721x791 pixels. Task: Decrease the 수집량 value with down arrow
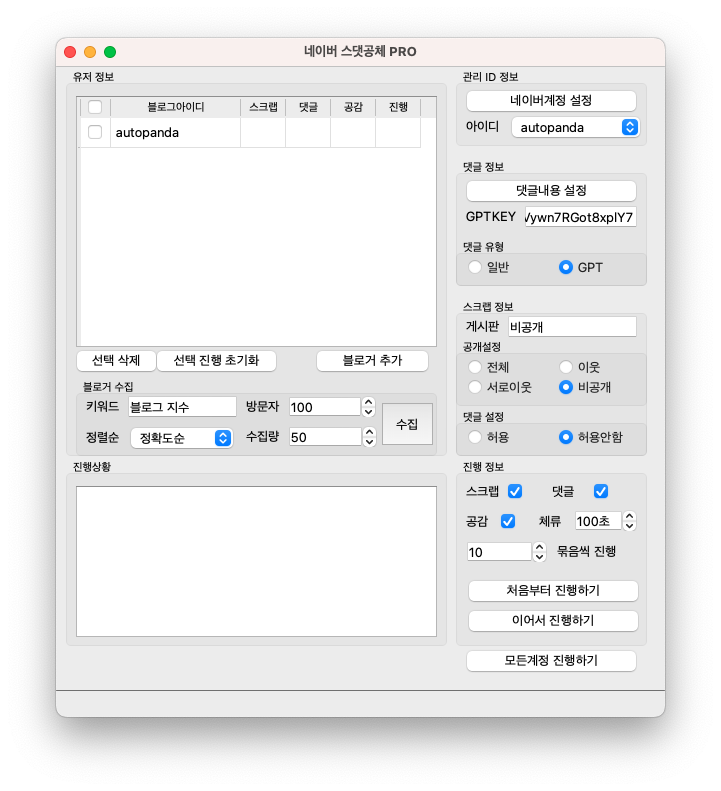[369, 442]
